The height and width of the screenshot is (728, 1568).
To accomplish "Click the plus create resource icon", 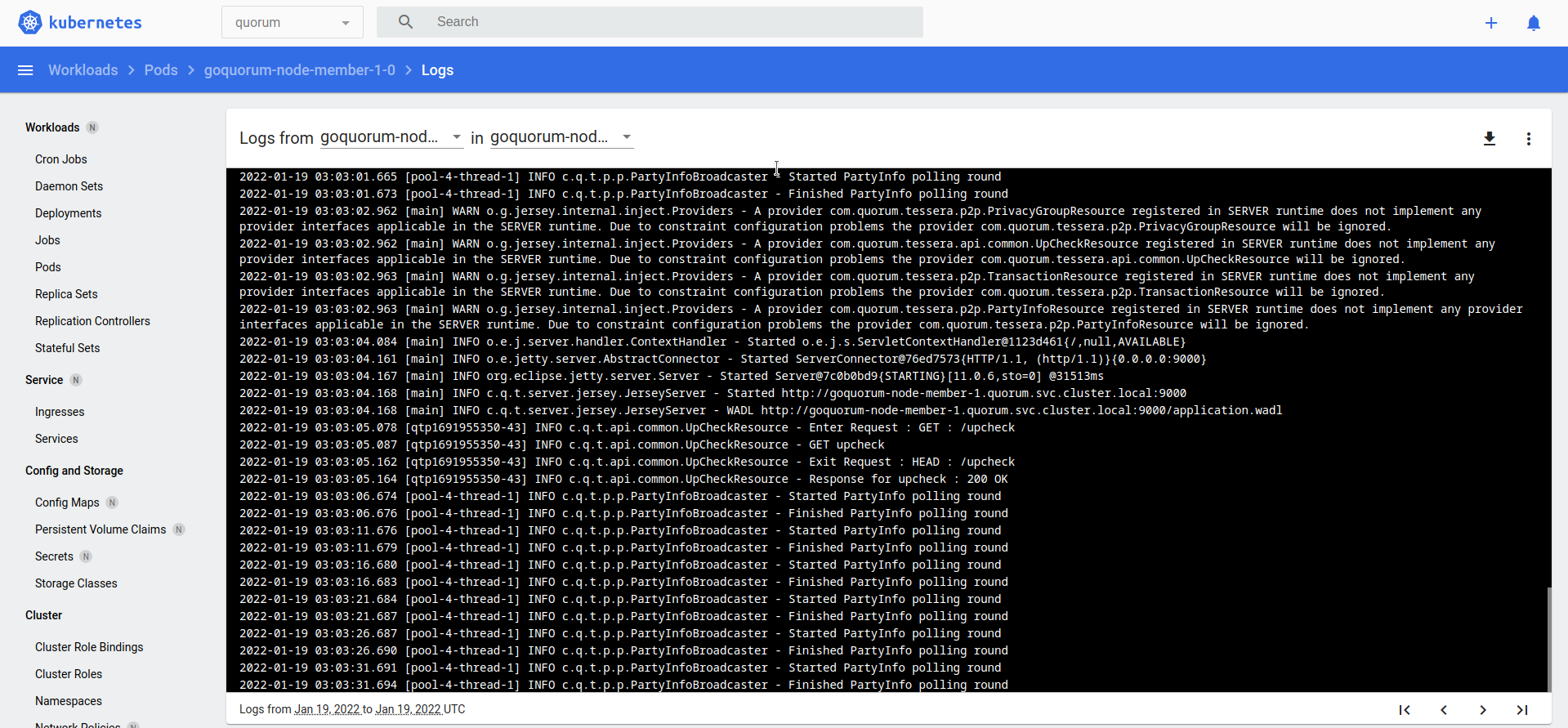I will pyautogui.click(x=1490, y=23).
